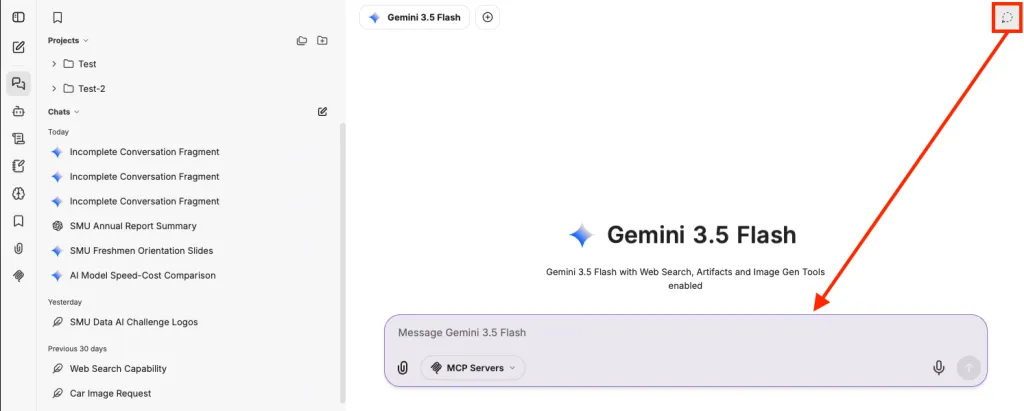Viewport: 1024px width, 411px height.
Task: Open the SMU Data AI Challenge Logos chat
Action: (x=134, y=322)
